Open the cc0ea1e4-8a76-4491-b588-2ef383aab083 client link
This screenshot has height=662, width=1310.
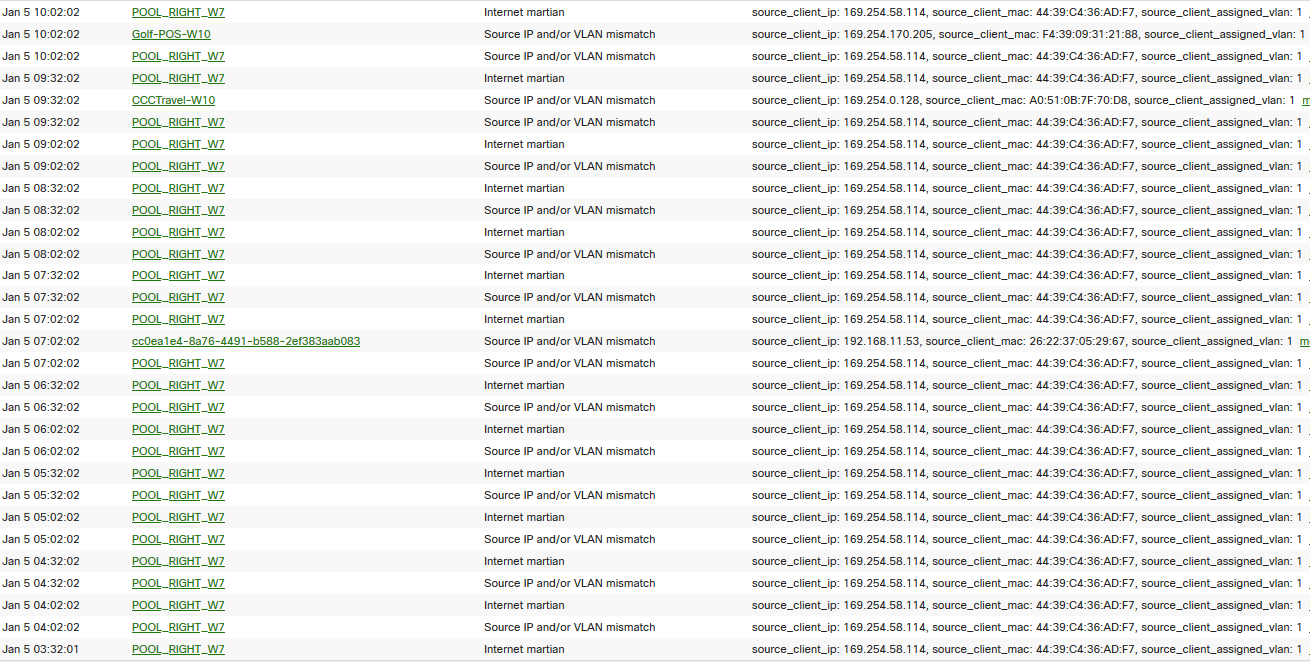pyautogui.click(x=246, y=341)
